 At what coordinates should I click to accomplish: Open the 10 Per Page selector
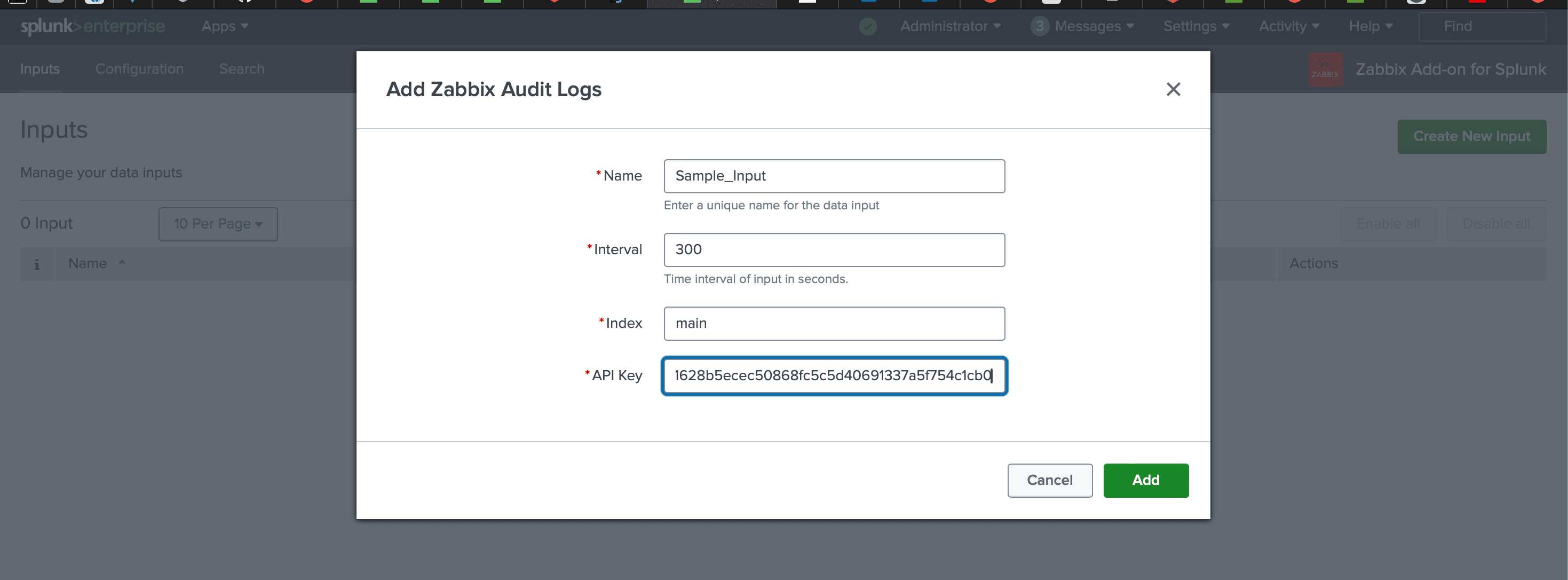click(x=217, y=224)
